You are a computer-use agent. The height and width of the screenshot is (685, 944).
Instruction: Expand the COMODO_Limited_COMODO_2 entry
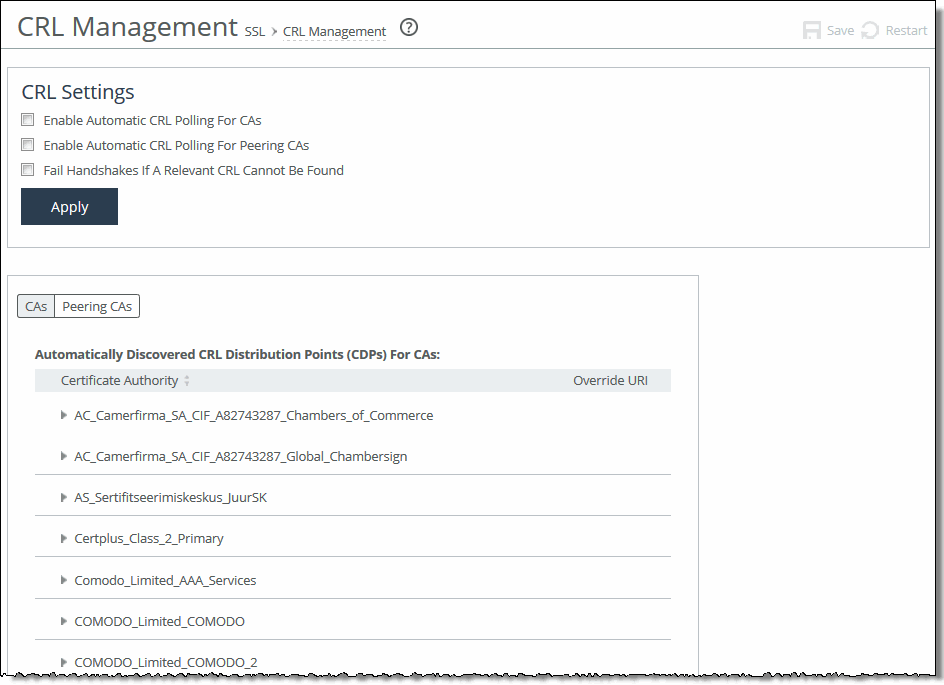pyautogui.click(x=64, y=662)
